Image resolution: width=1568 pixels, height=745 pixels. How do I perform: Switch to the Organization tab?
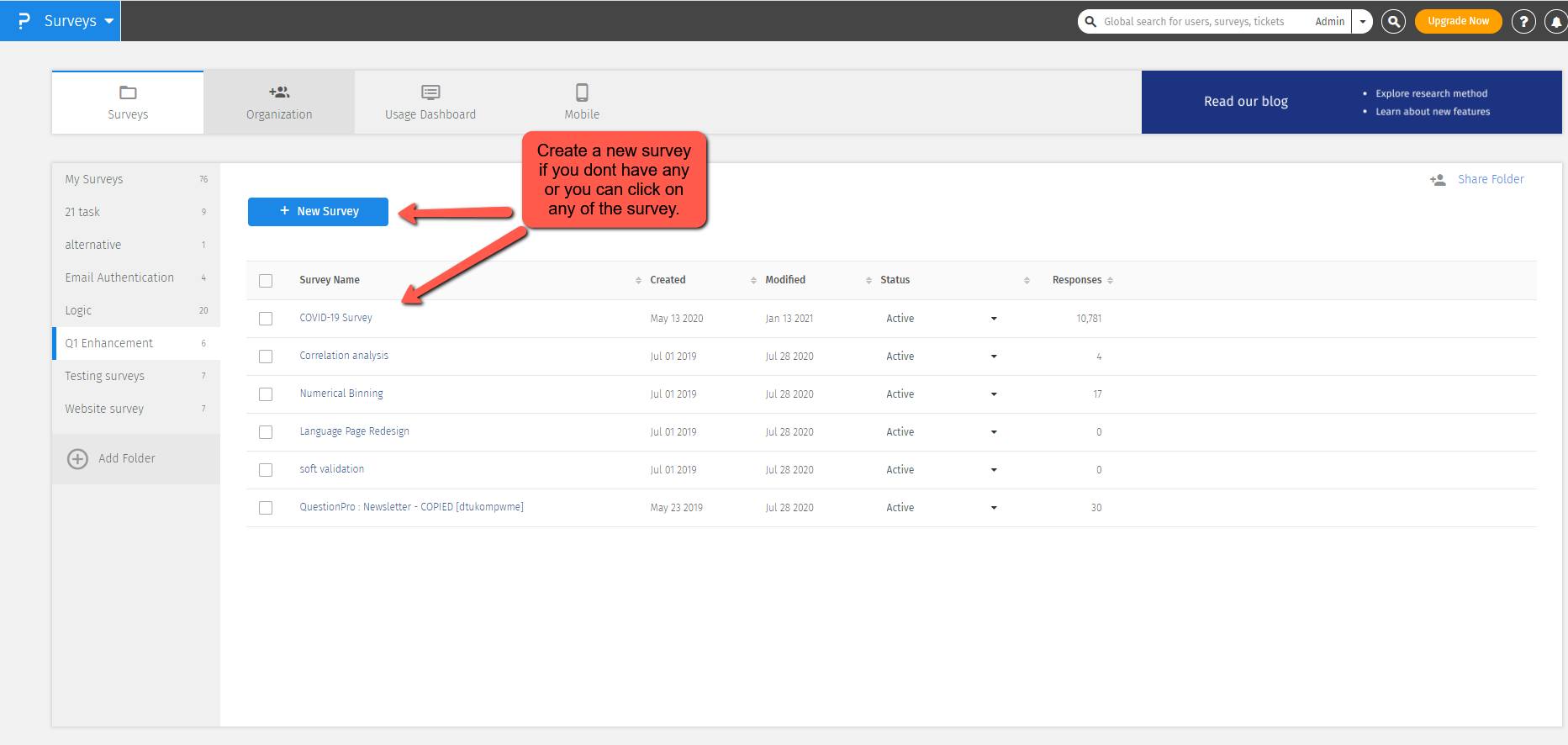tap(279, 102)
